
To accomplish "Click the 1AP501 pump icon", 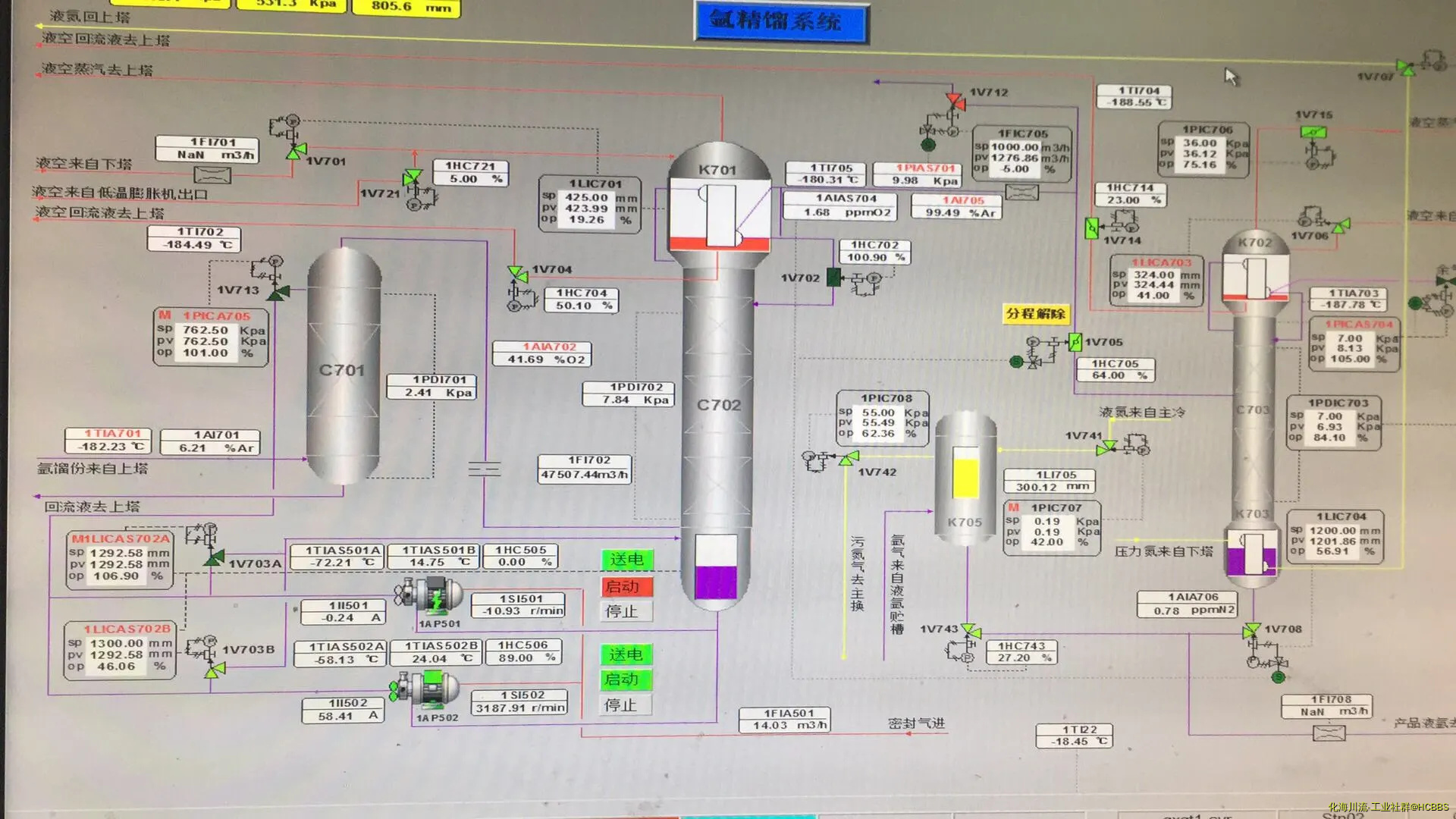I will pyautogui.click(x=429, y=597).
